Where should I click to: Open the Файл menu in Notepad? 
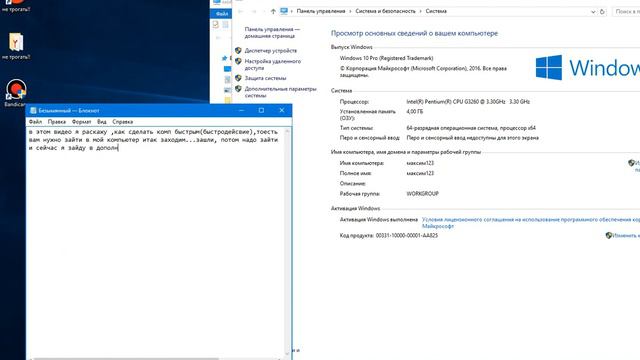pos(35,122)
